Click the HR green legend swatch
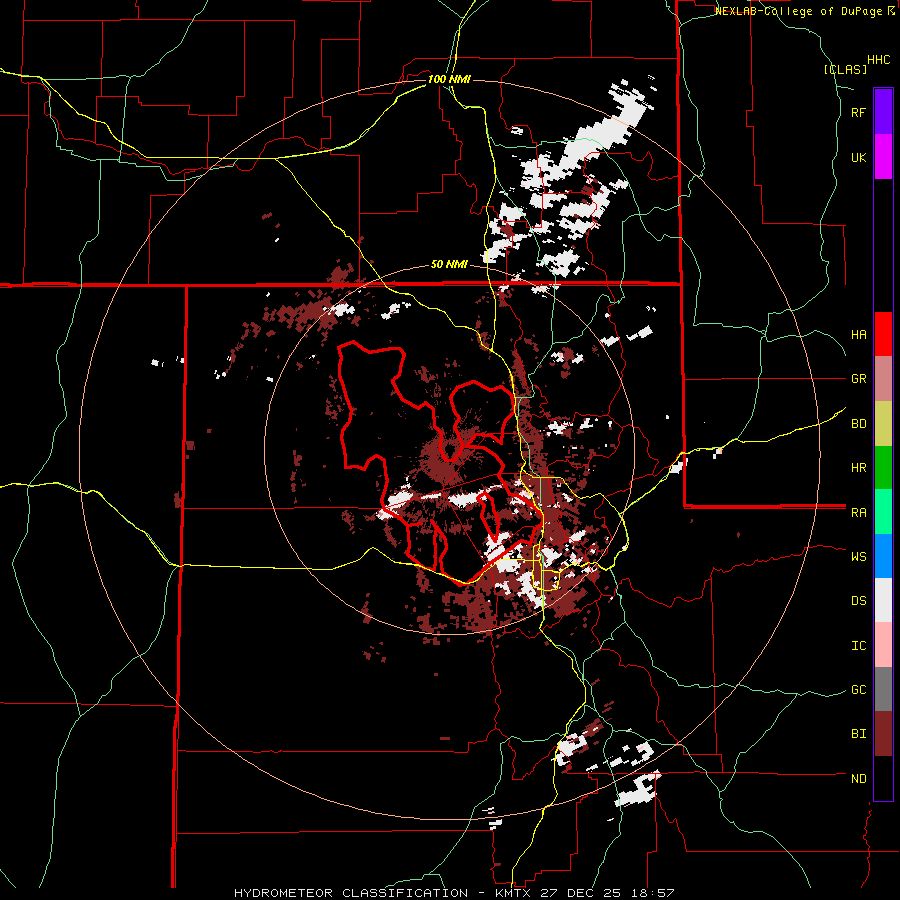This screenshot has height=900, width=900. (x=883, y=467)
